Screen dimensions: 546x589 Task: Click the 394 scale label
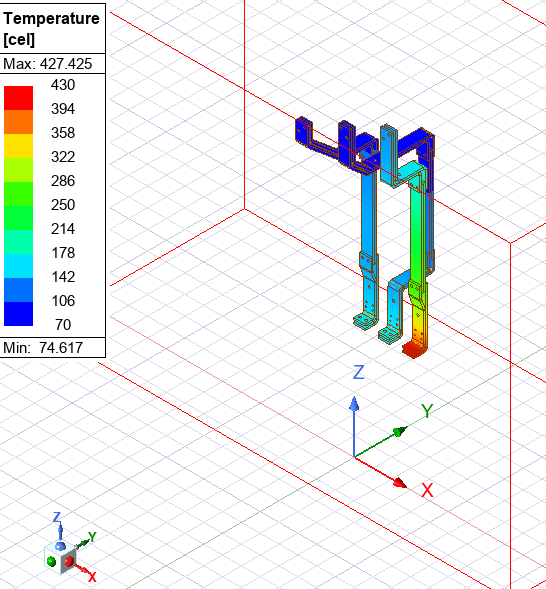click(63, 109)
